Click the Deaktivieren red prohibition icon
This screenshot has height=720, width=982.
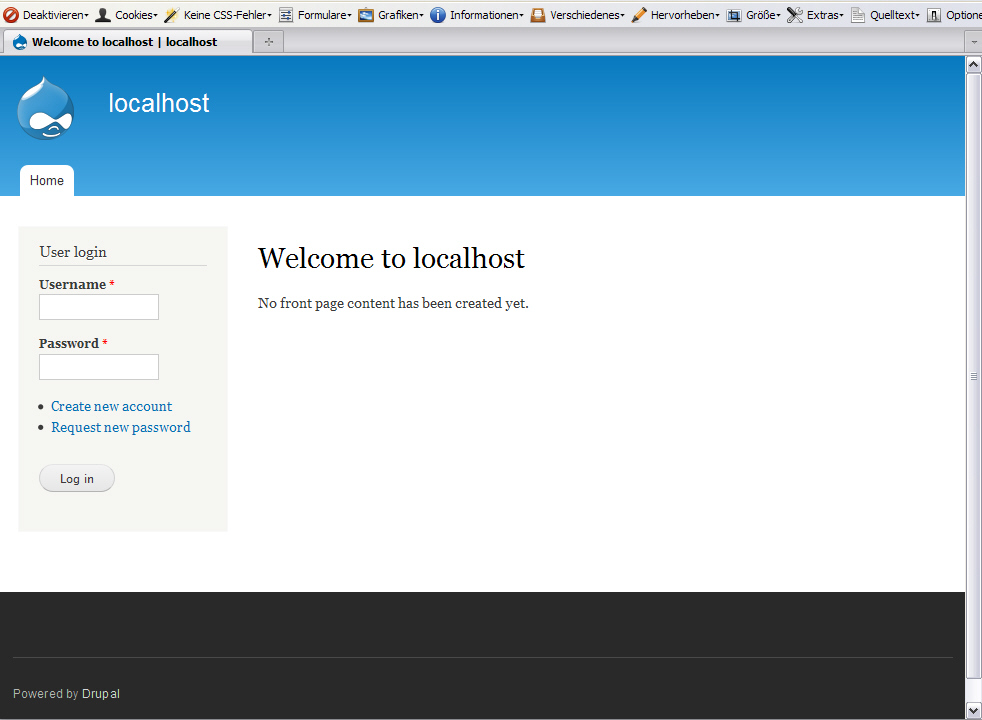(x=11, y=15)
